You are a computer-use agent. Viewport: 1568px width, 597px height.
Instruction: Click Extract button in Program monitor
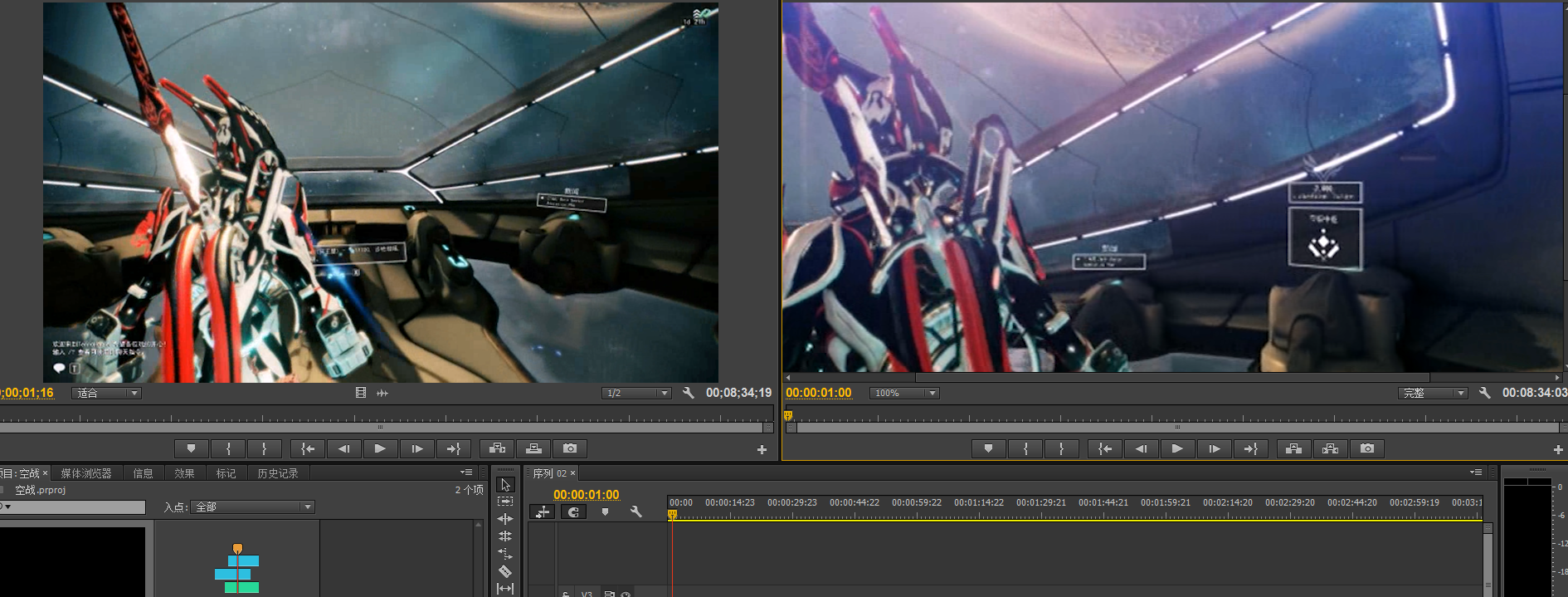point(1331,448)
